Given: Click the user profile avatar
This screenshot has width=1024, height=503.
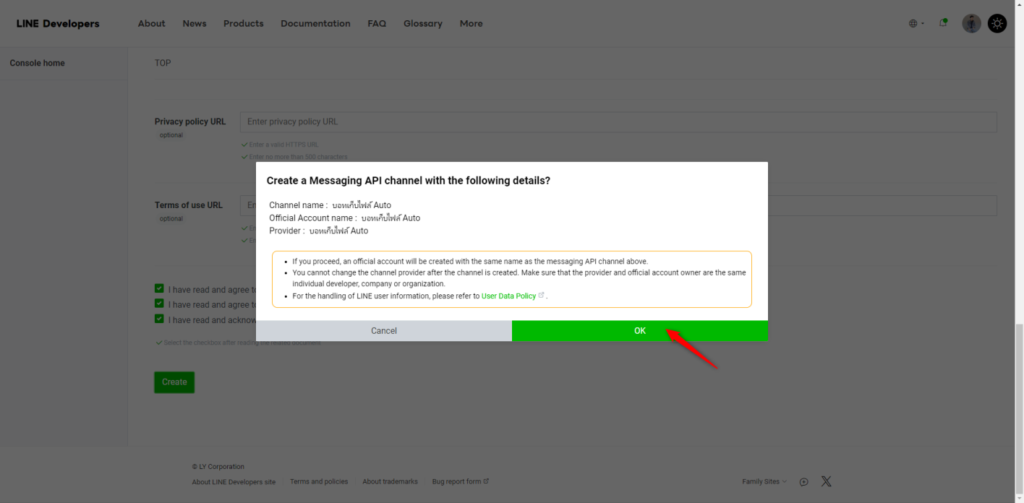Looking at the screenshot, I should 971,23.
